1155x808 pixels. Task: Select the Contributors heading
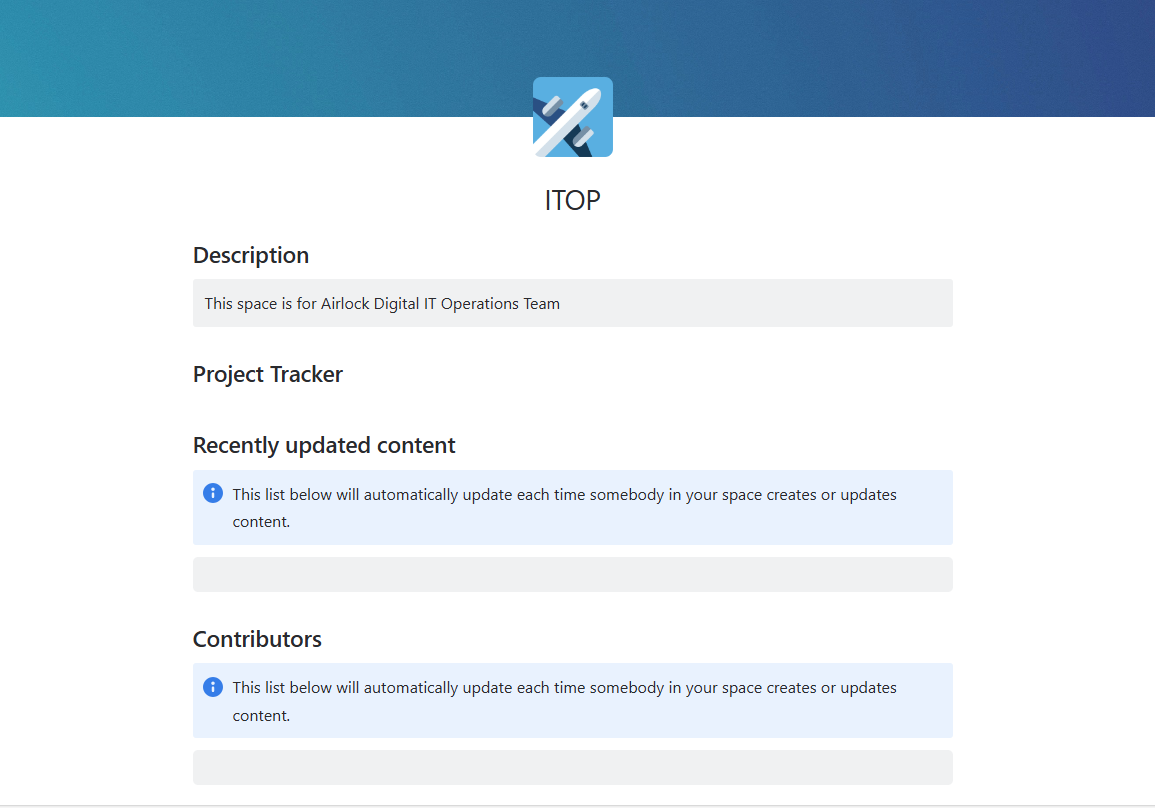coord(257,639)
